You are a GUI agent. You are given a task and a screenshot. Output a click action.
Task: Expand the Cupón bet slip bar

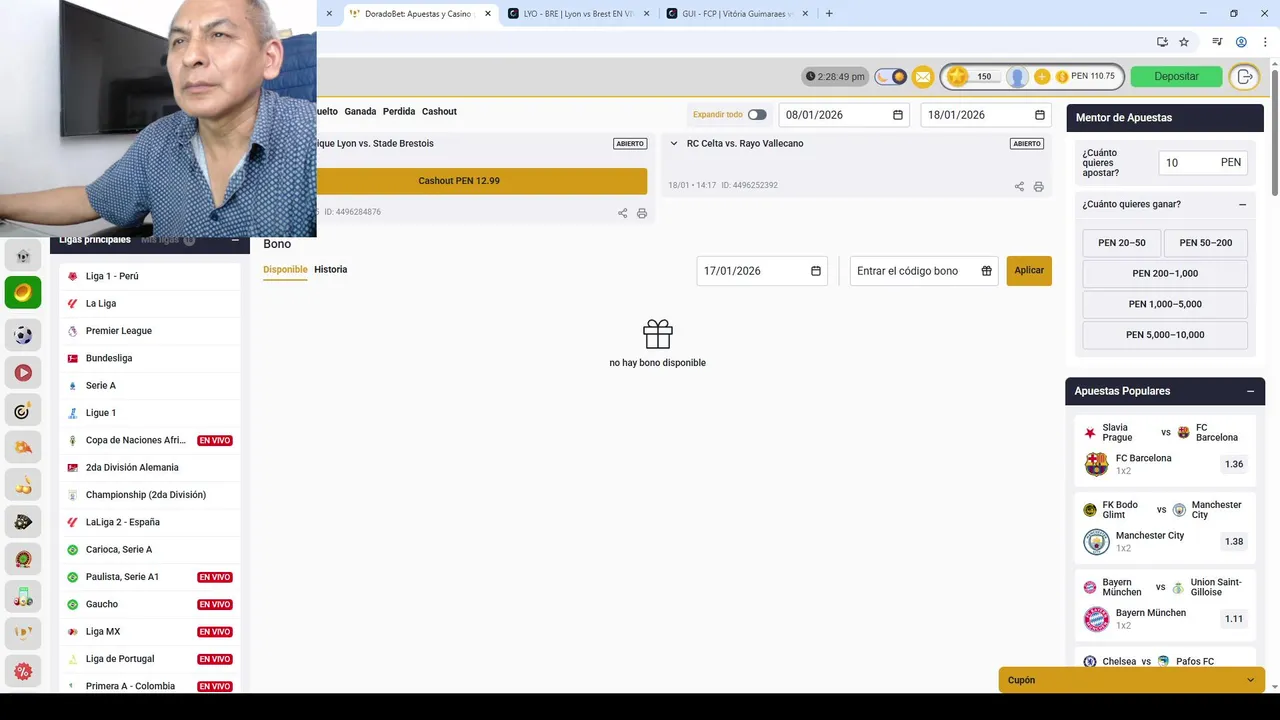coord(1133,680)
